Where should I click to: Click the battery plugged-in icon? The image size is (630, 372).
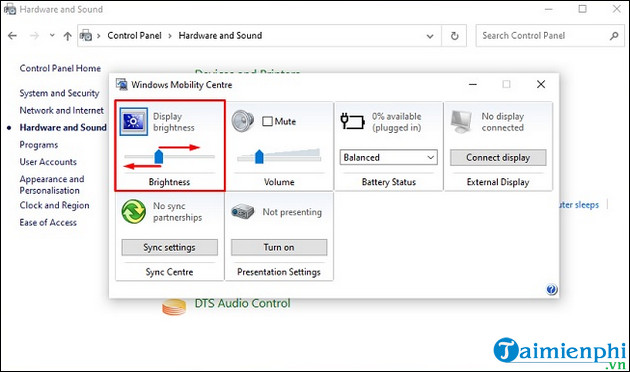(352, 121)
